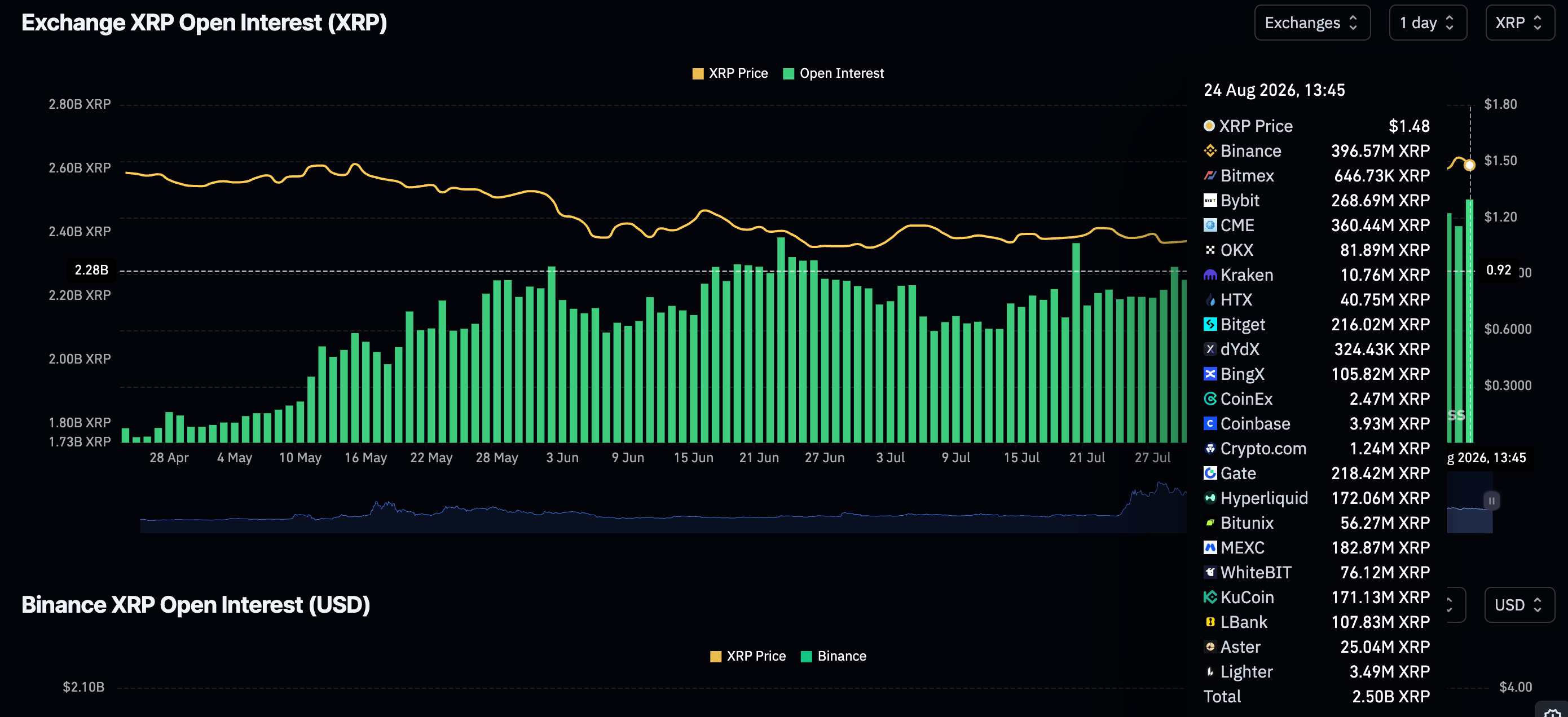Click the CME value 360.44M XRP
The image size is (1568, 717).
(1380, 225)
